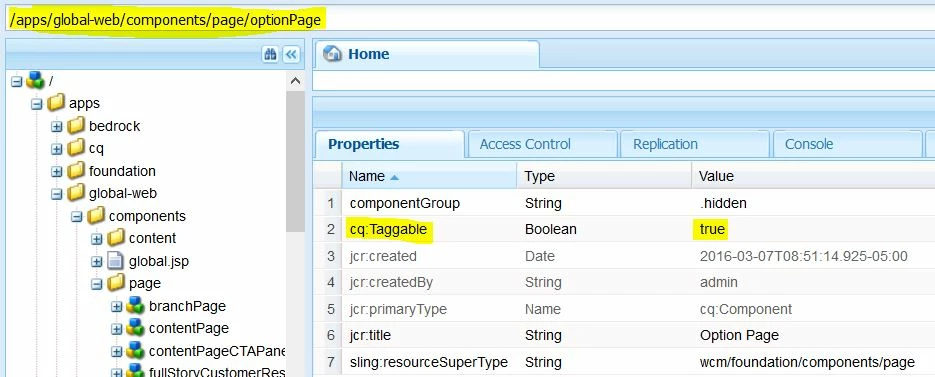Screen dimensions: 935x377
Task: Select the sling:resourceSuperType property name
Action: 429,362
